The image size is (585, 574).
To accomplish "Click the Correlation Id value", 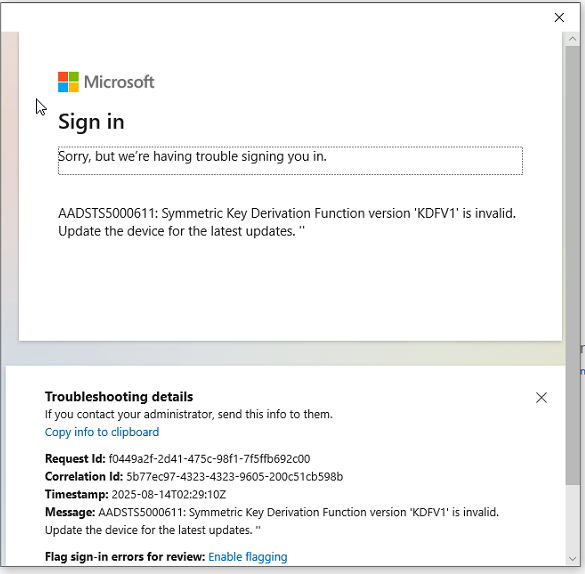I will click(x=234, y=477).
